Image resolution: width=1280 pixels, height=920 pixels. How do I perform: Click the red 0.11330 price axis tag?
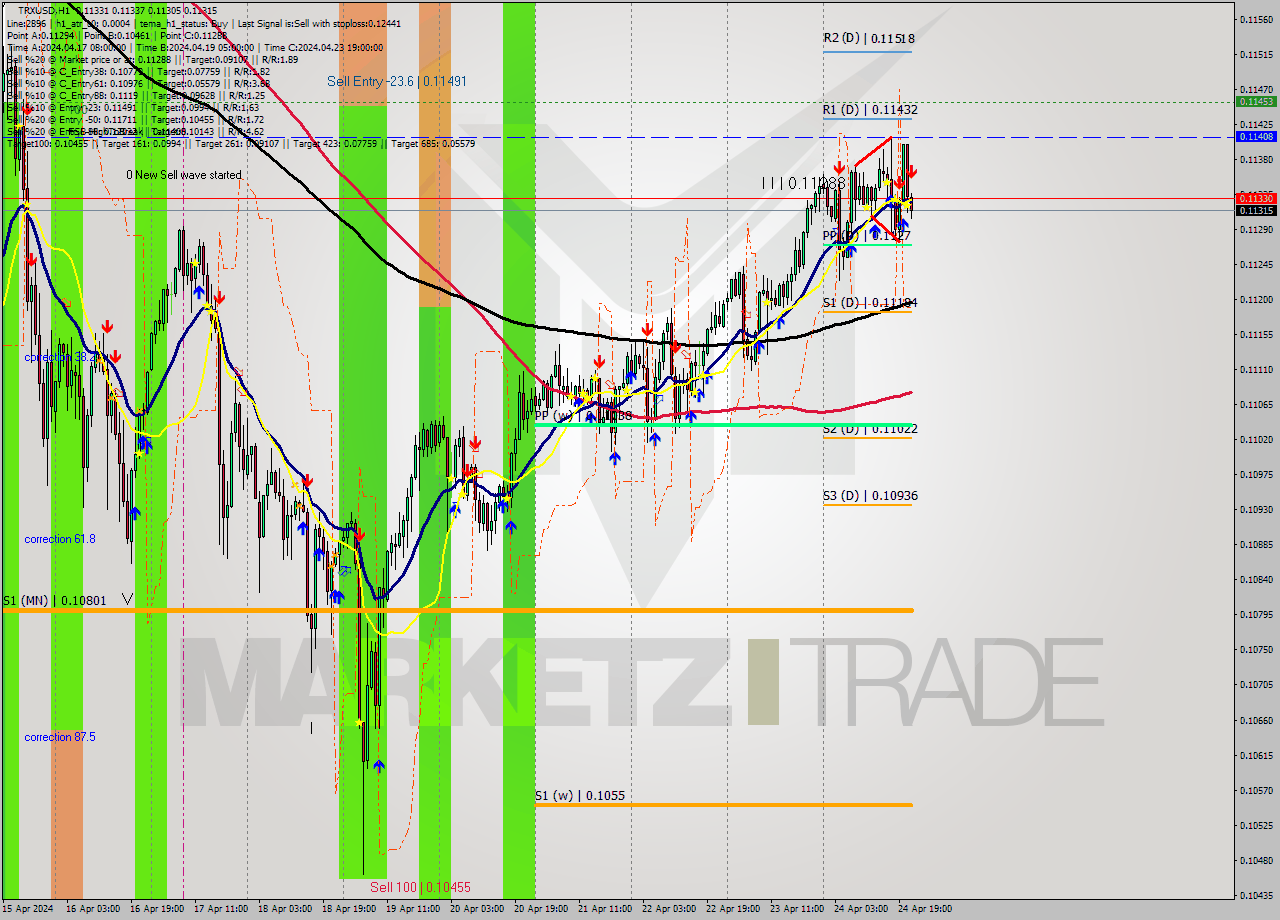(x=1256, y=198)
